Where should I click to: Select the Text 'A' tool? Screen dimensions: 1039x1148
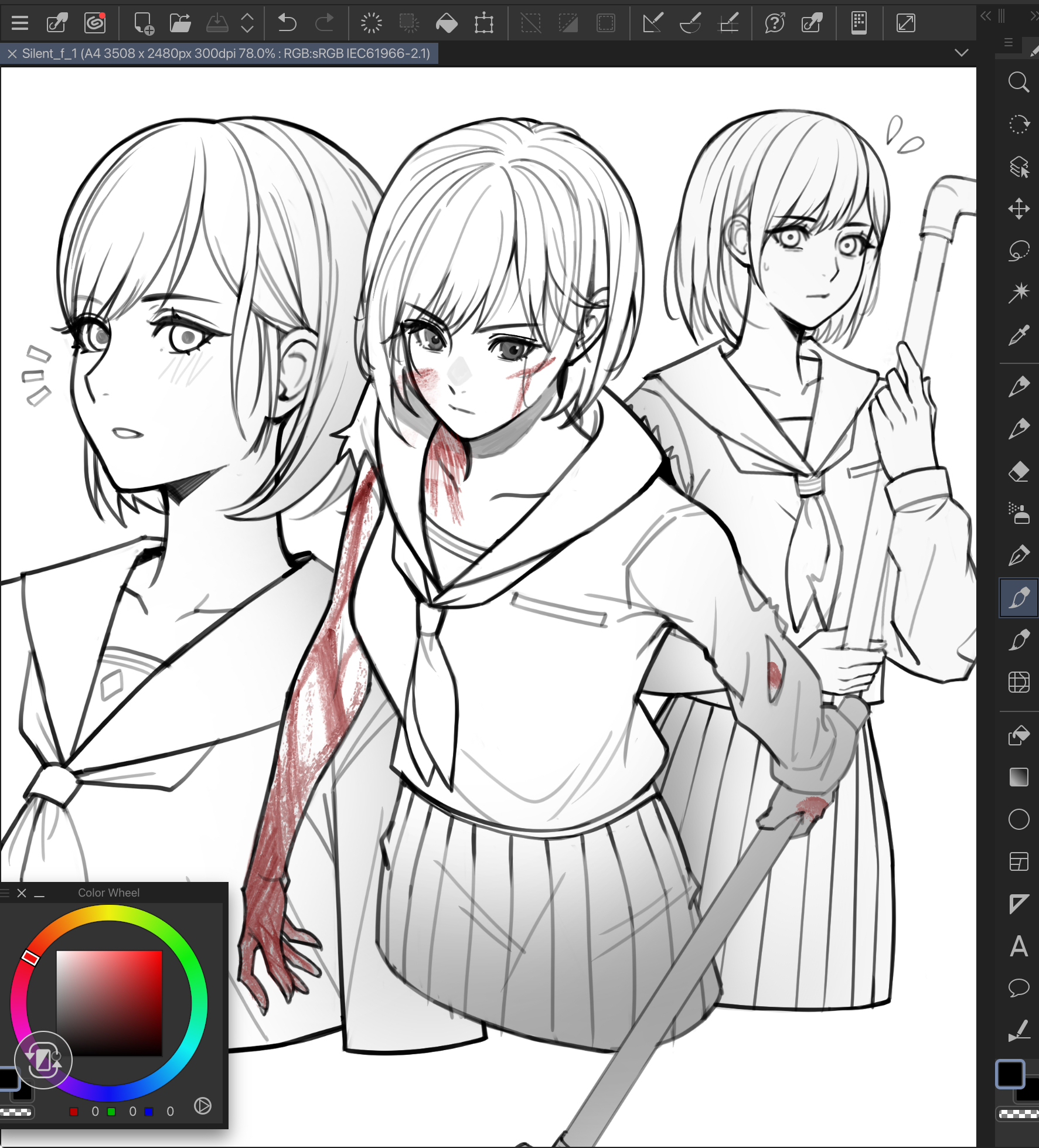(1018, 946)
